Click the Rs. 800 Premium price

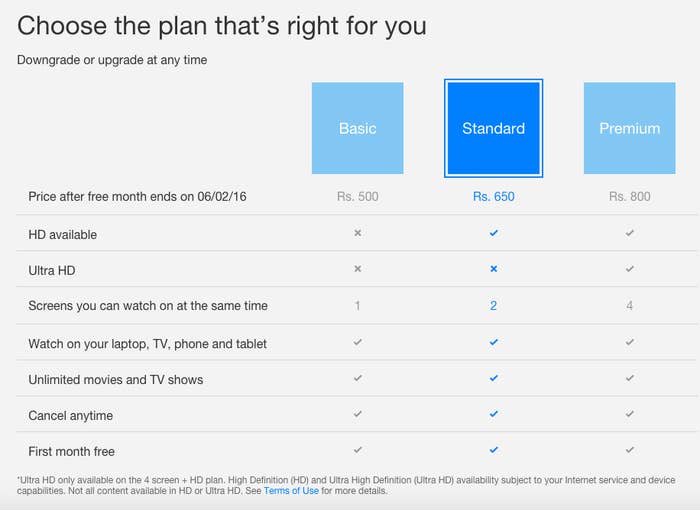[x=629, y=196]
